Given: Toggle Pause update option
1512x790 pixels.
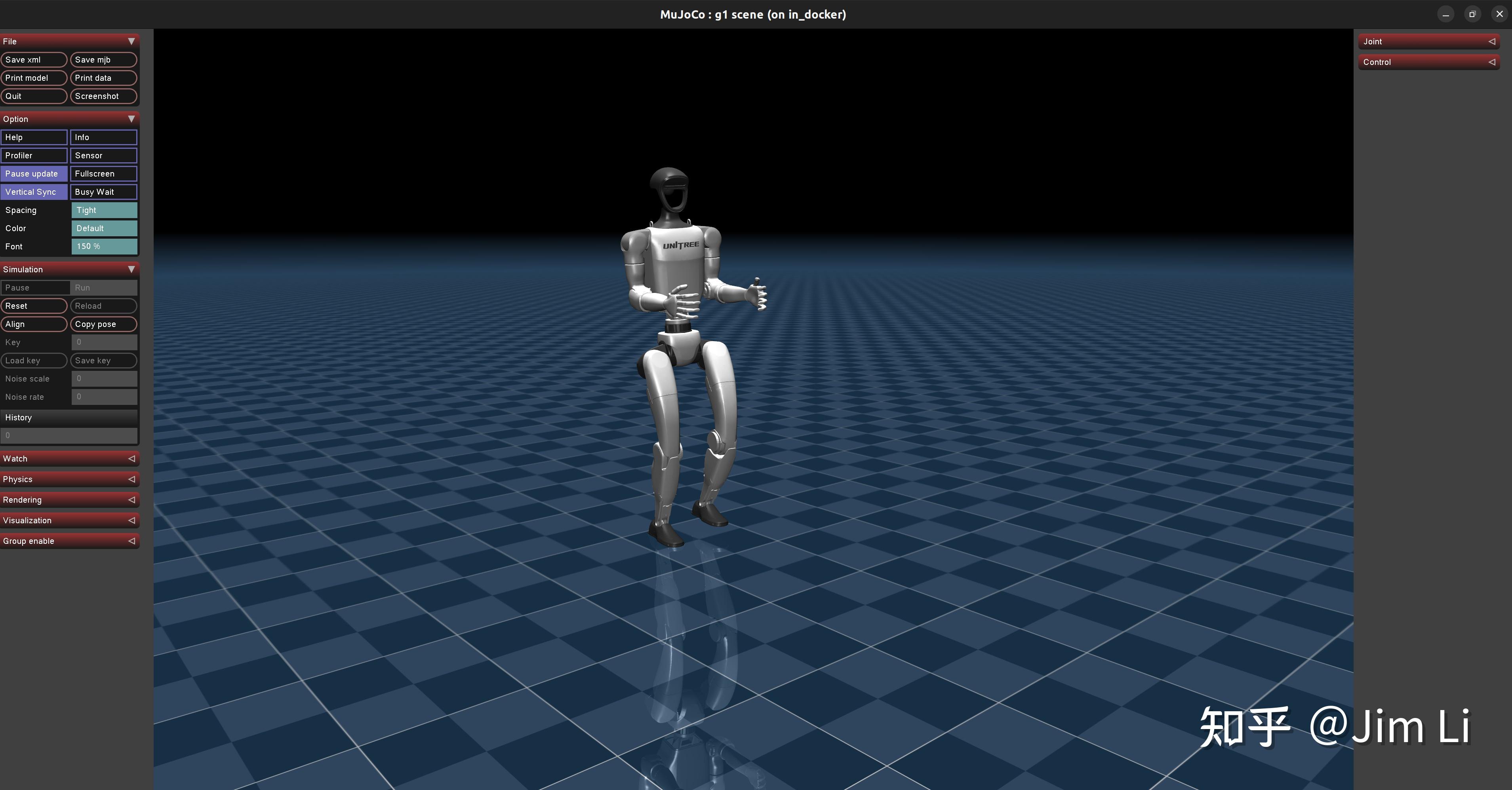Looking at the screenshot, I should (34, 174).
